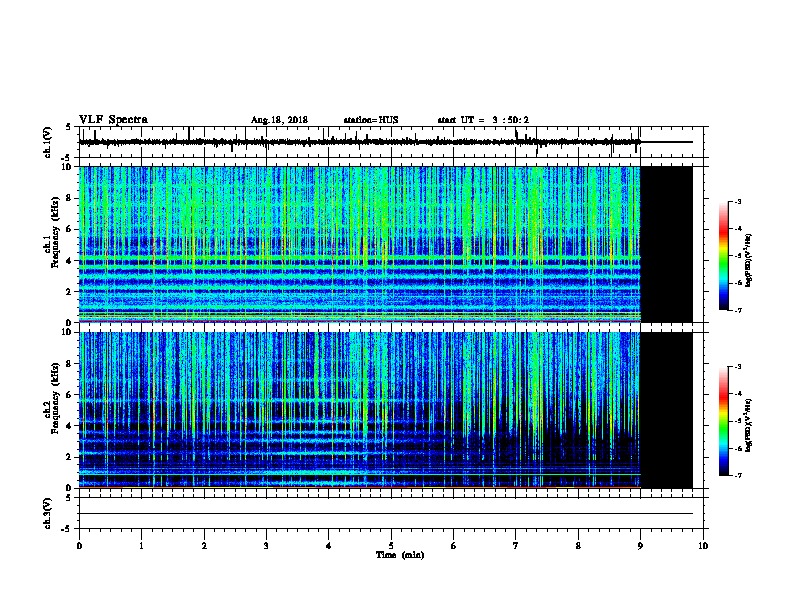The image size is (792, 612).
Task: Click the time axis tick label "0"
Action: (x=79, y=546)
